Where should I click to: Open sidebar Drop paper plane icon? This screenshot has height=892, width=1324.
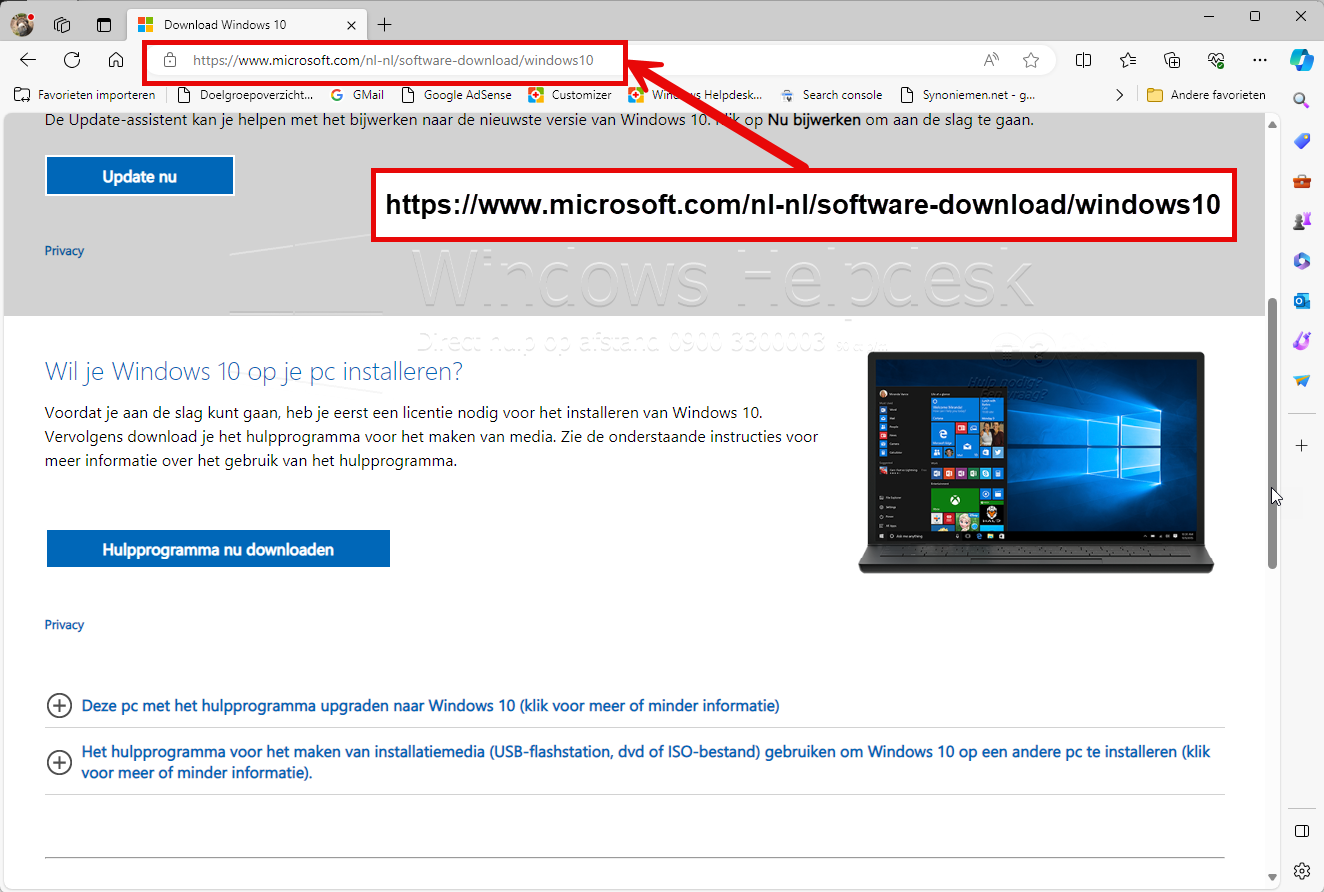(1301, 381)
